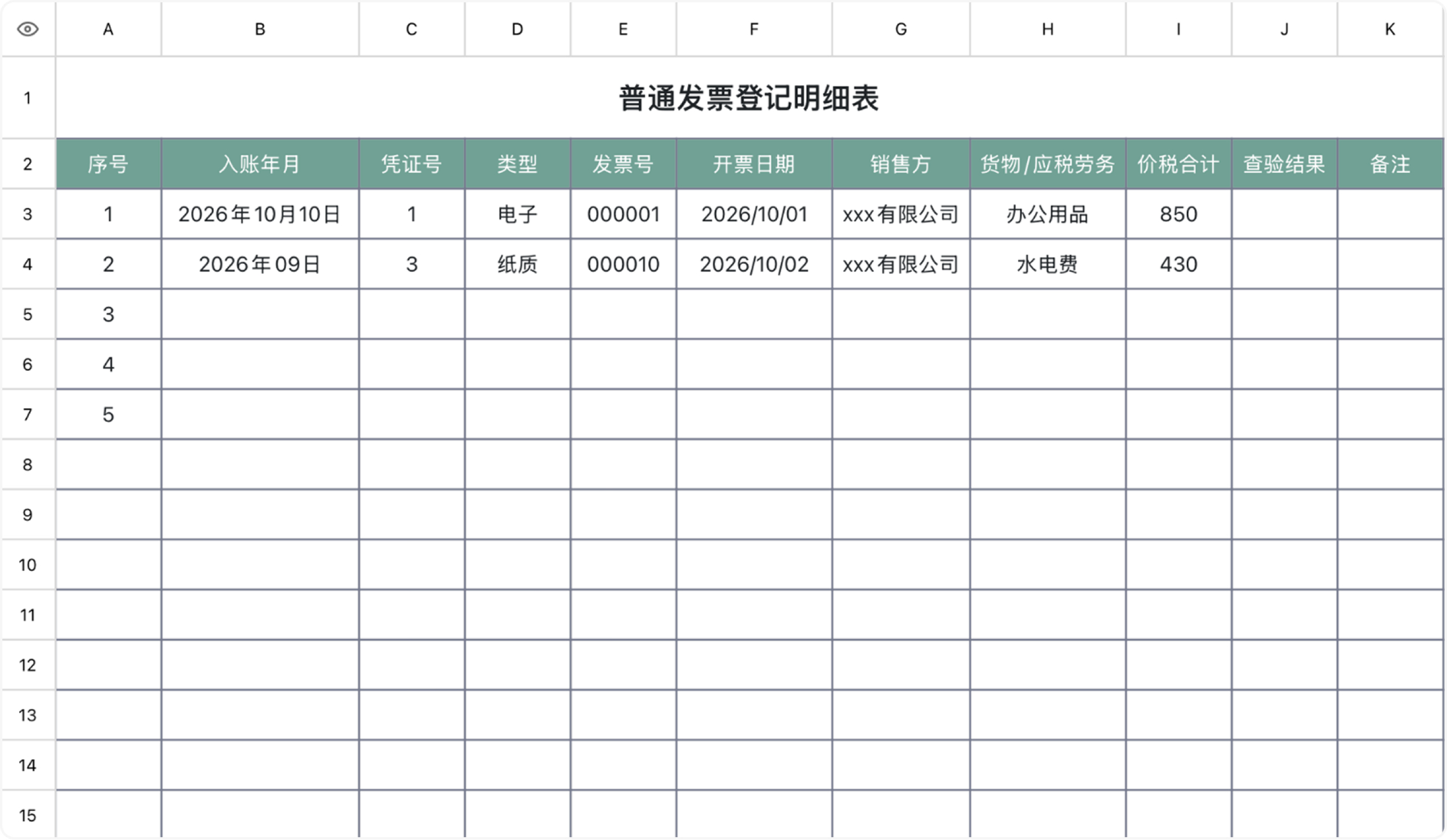Select date cell 2026/10/02

754,264
